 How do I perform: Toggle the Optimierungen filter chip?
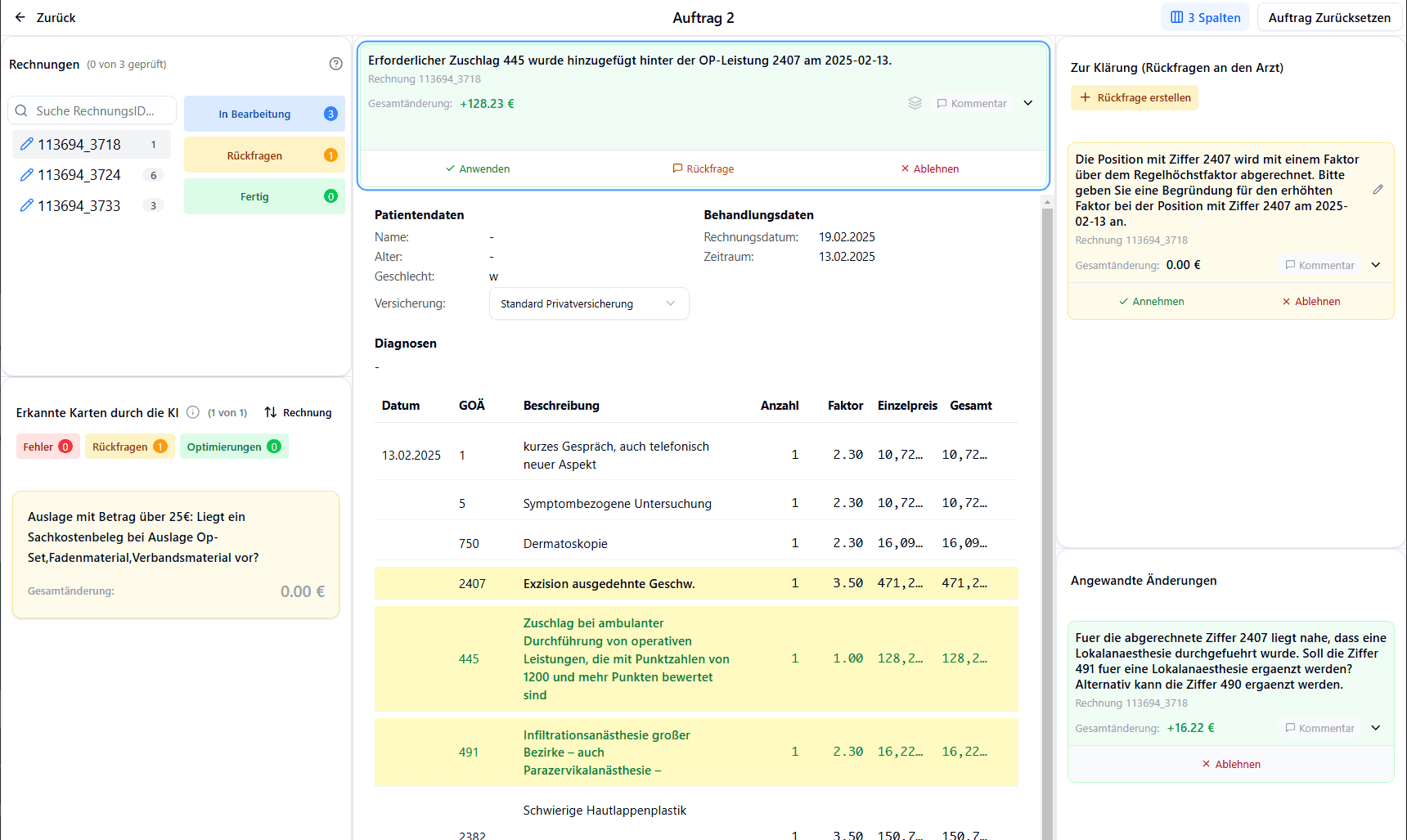pyautogui.click(x=234, y=447)
